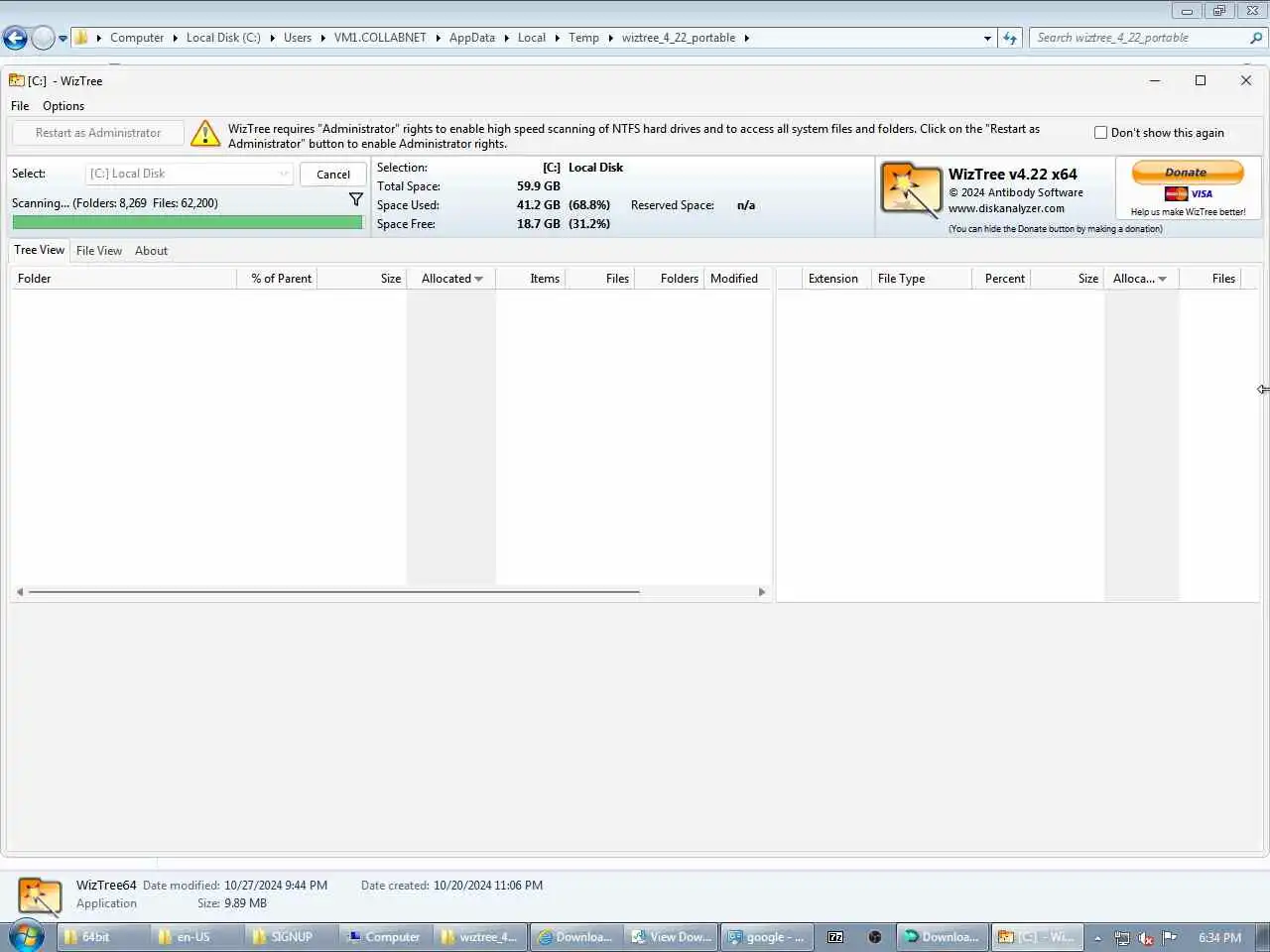Sort by Alloca... column in extension pane

(1141, 279)
